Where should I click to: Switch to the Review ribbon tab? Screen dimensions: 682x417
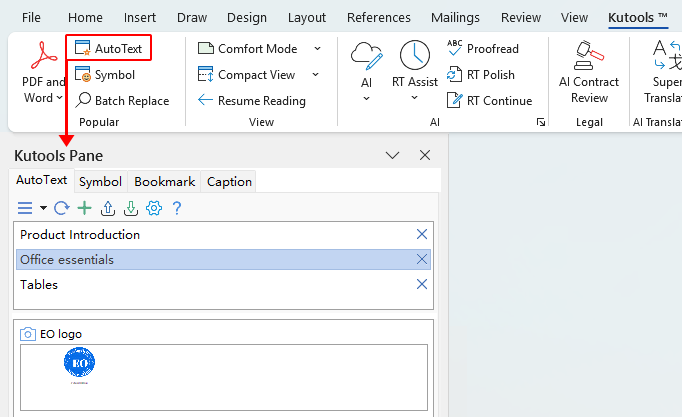521,17
